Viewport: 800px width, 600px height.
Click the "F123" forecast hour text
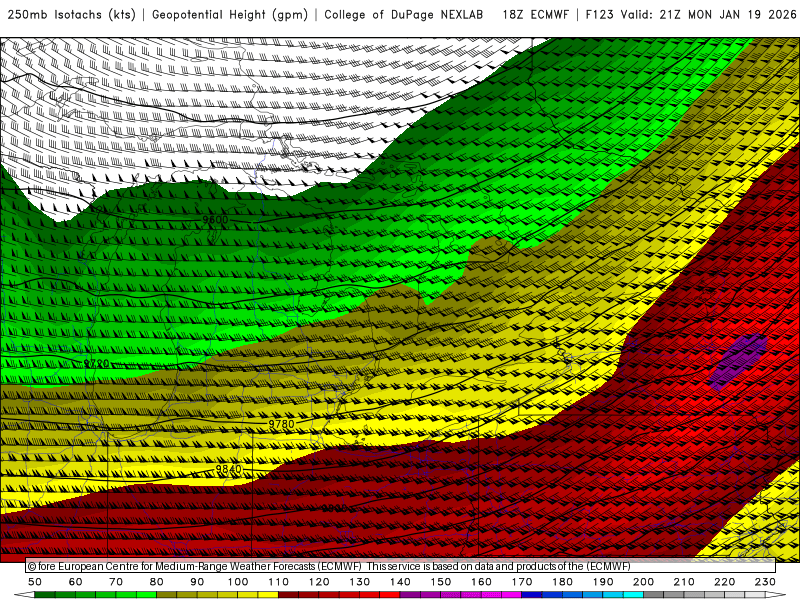599,15
